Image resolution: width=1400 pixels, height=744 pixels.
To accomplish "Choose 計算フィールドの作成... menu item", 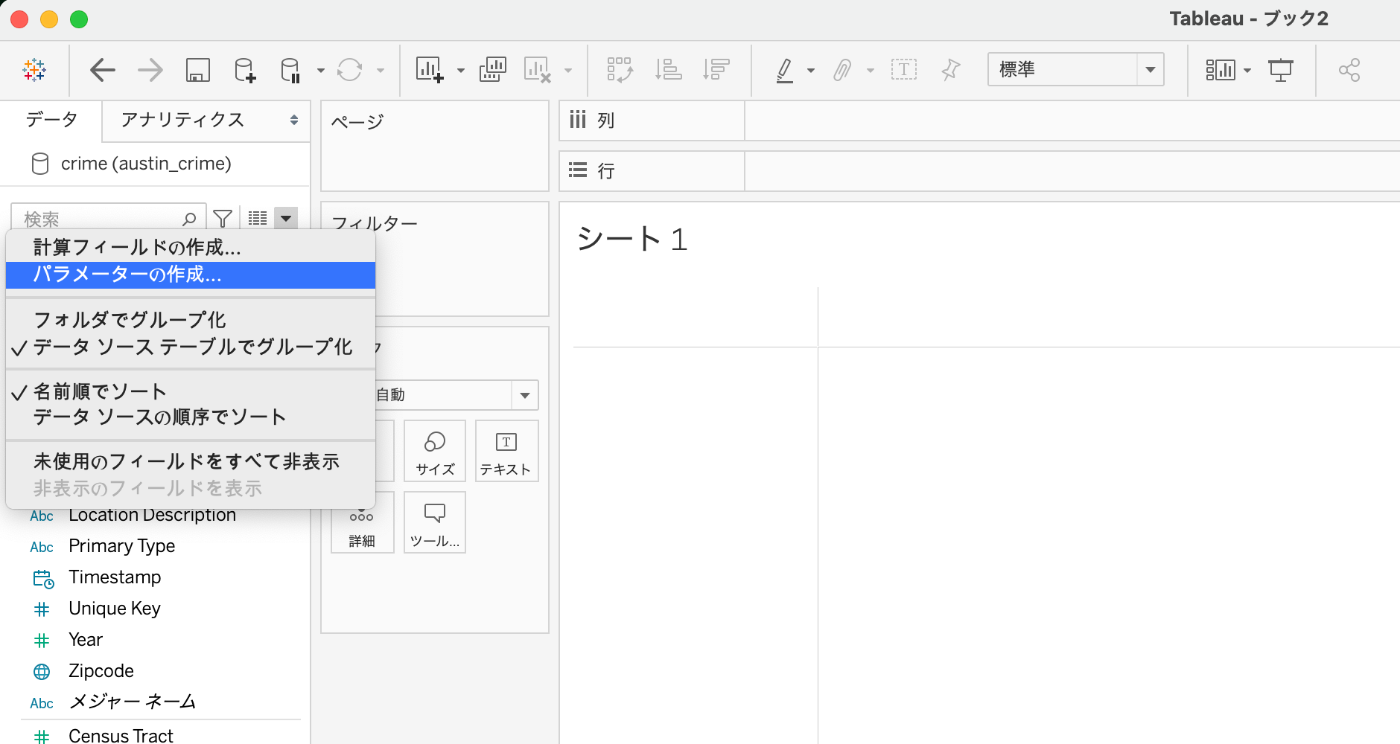I will click(x=190, y=248).
